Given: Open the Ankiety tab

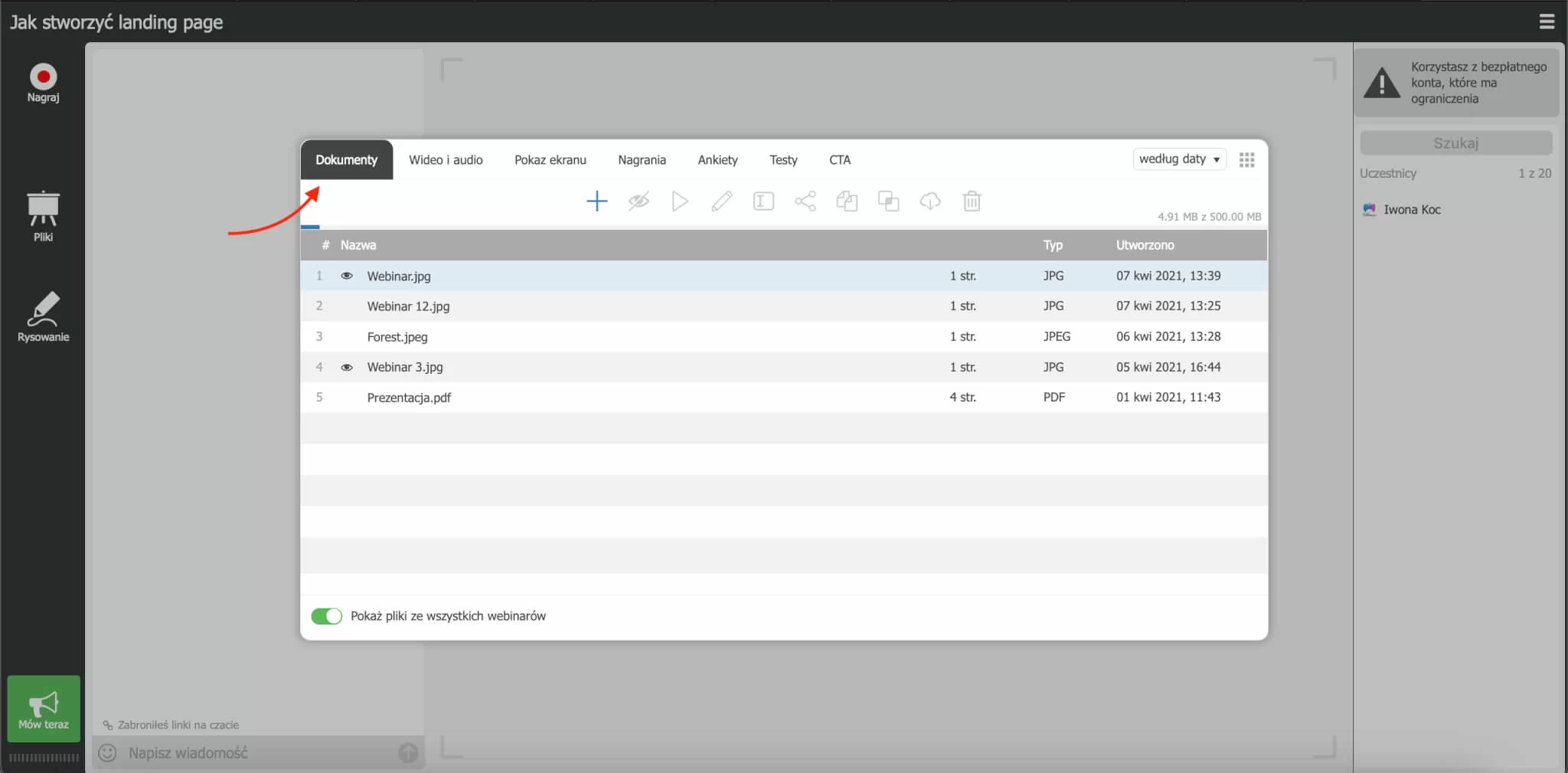Looking at the screenshot, I should pos(717,160).
